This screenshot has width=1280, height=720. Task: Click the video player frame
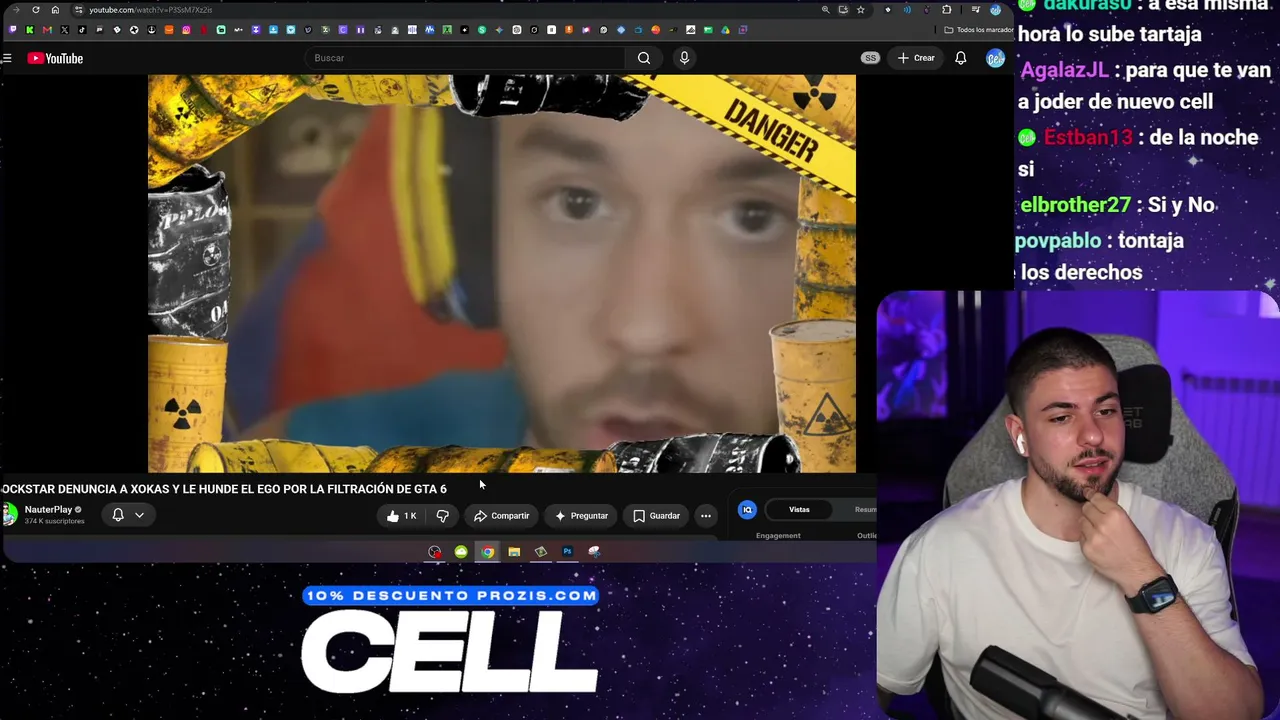(502, 273)
